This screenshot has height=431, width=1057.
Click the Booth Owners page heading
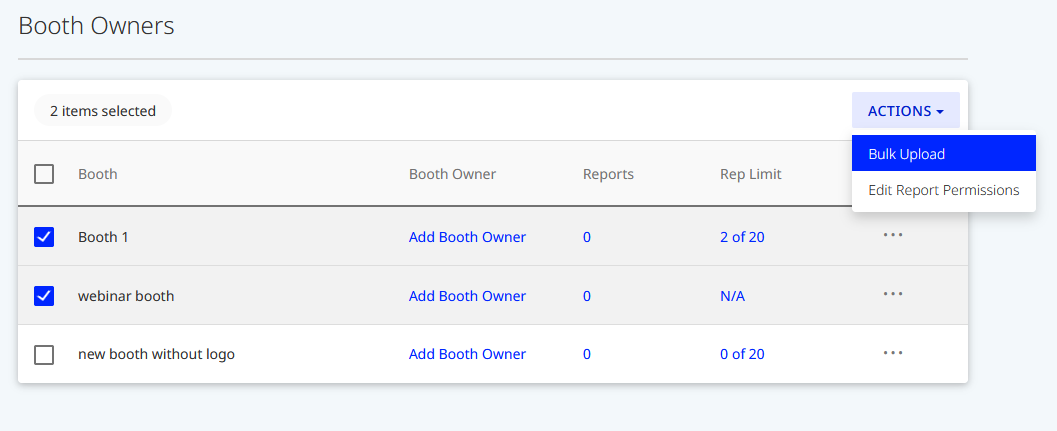tap(96, 26)
